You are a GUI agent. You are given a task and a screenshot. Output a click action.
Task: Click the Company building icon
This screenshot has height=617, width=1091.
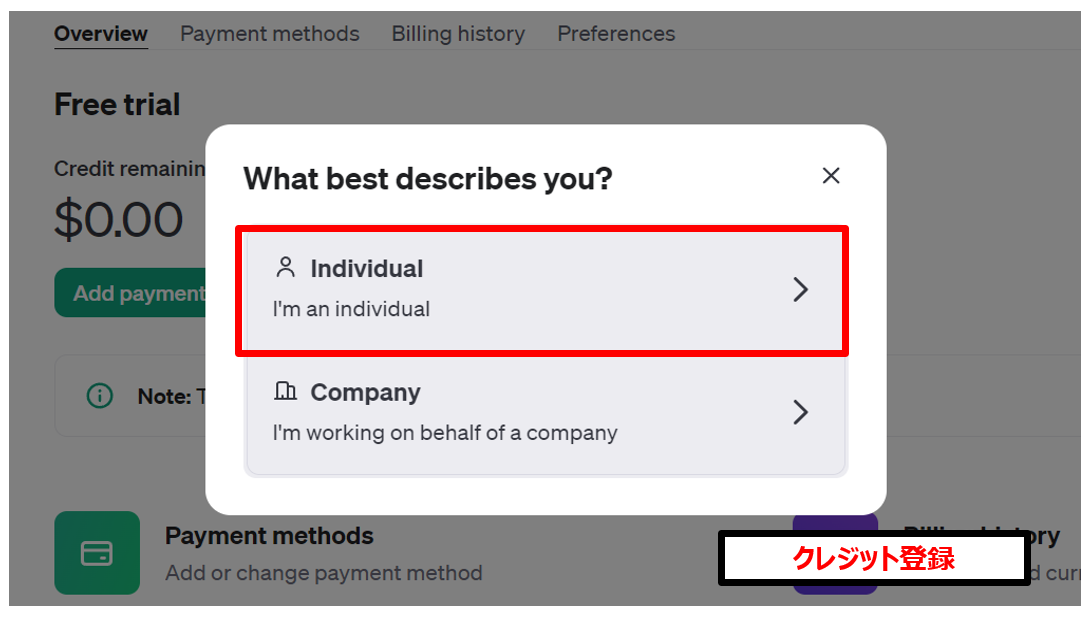(286, 391)
